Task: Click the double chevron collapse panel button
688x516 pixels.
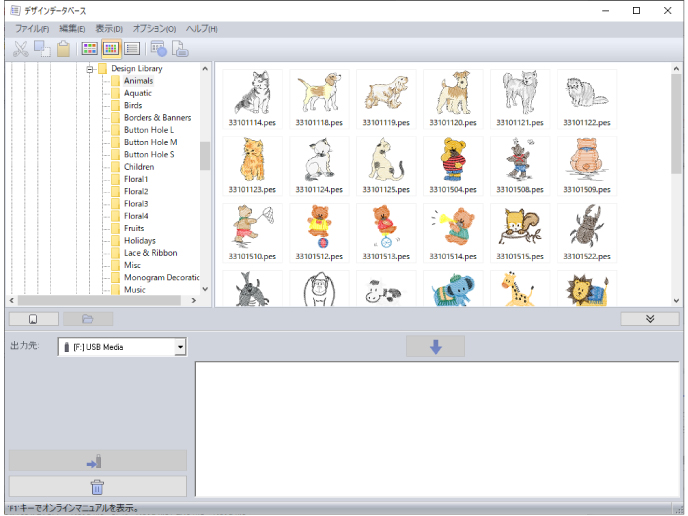Action: [x=650, y=319]
